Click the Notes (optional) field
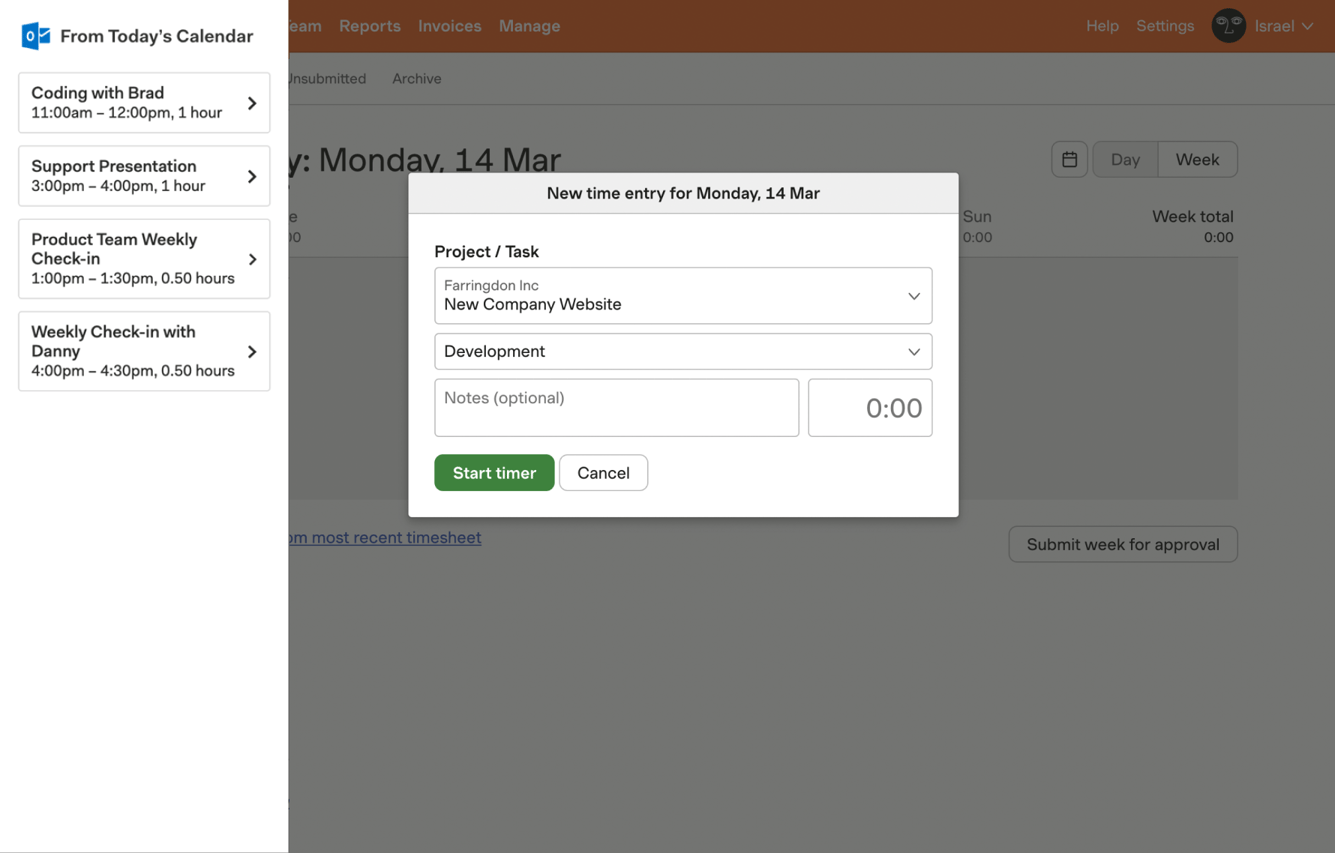Viewport: 1335px width, 853px height. [x=616, y=407]
